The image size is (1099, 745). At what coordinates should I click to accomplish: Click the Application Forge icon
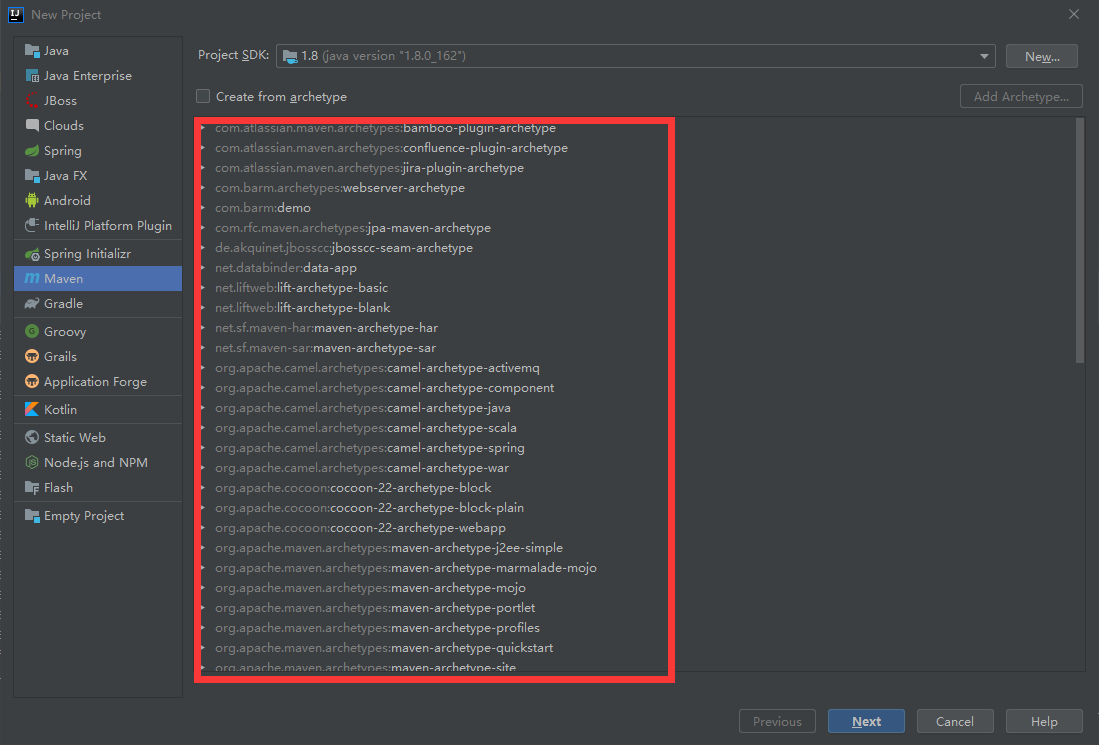[32, 381]
